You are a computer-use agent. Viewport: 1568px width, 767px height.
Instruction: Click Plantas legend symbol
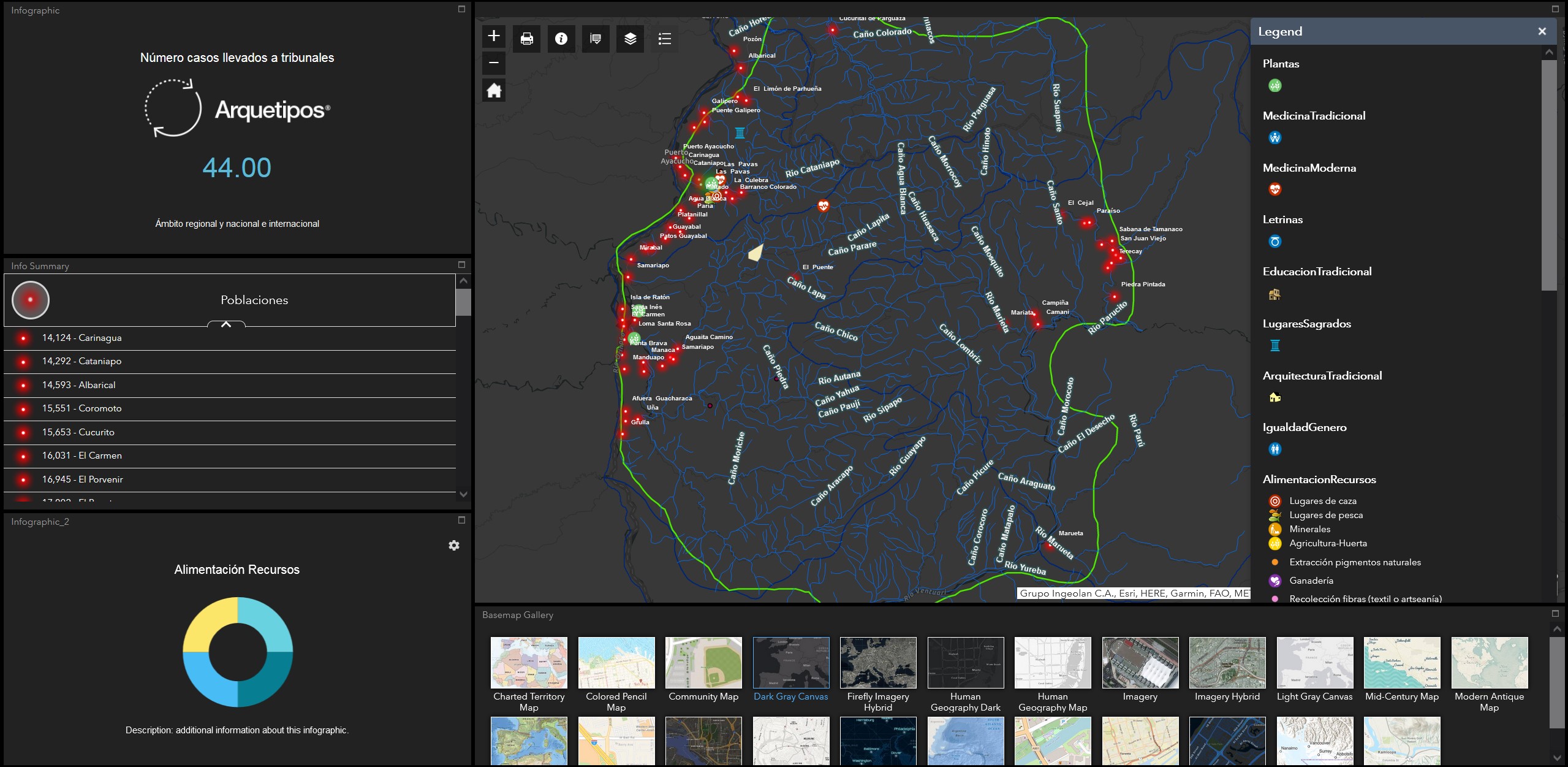[x=1275, y=86]
